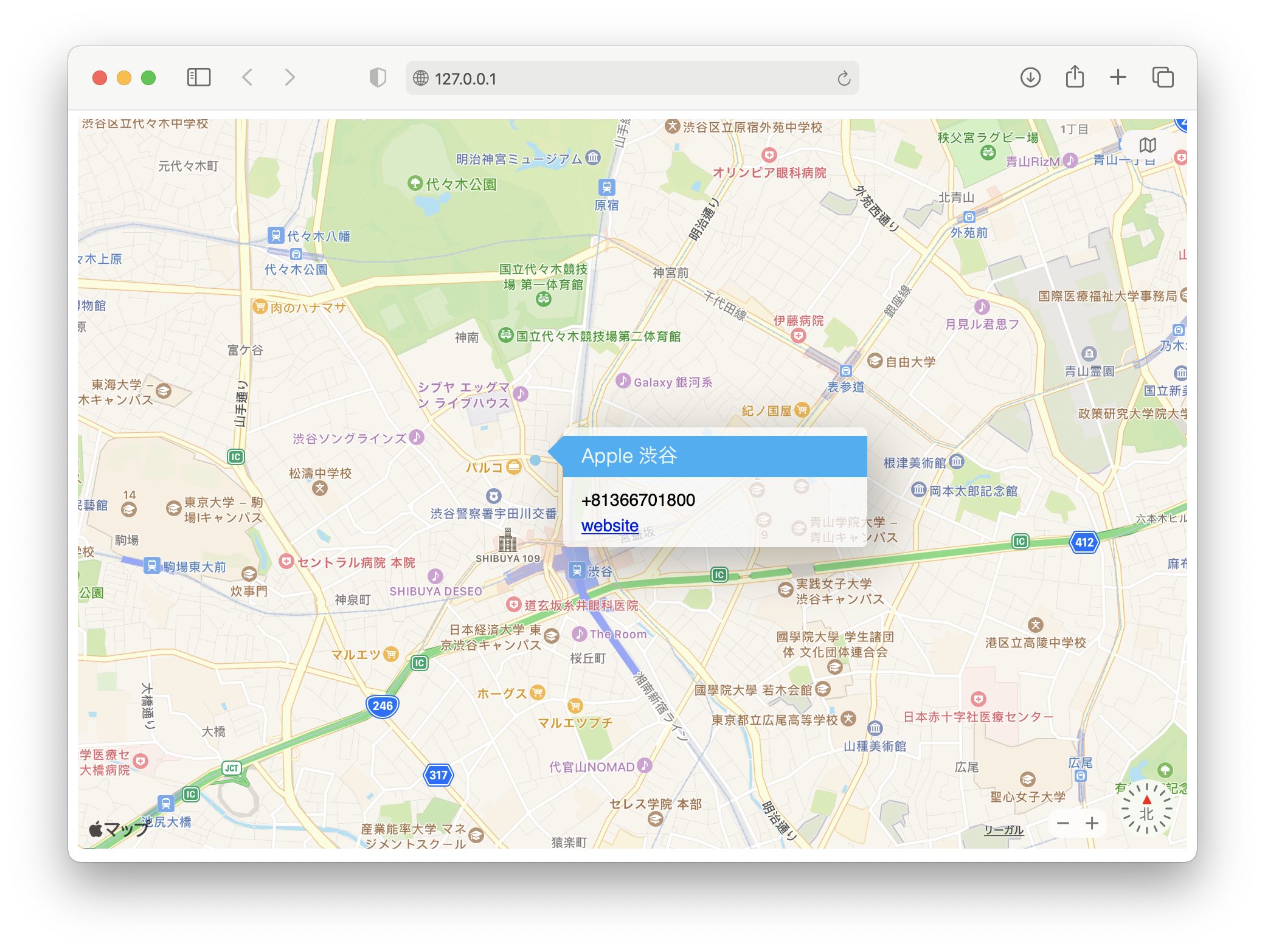Select 代々木八幡 station icon

pos(276,235)
